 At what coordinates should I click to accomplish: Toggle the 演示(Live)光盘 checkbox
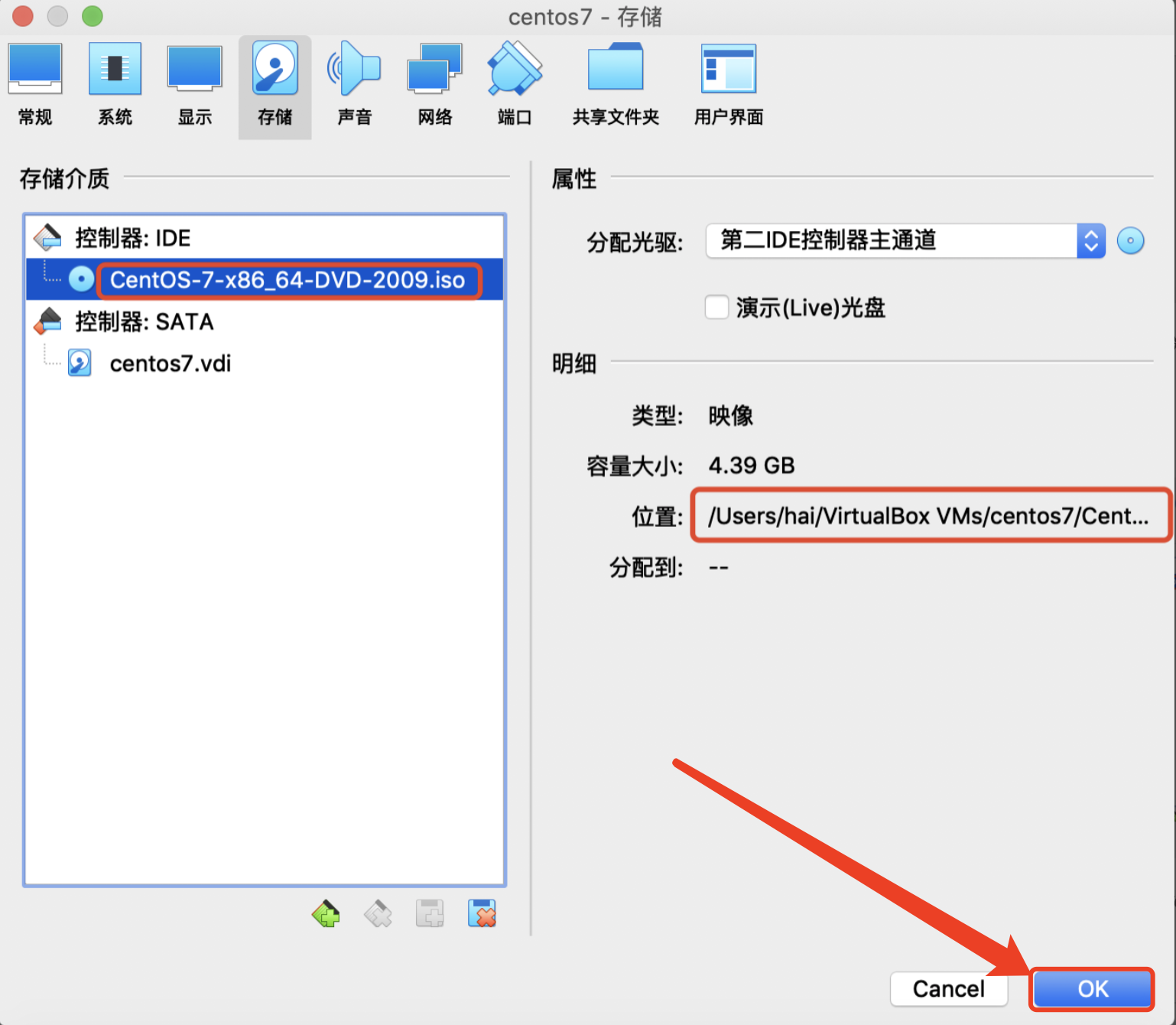[x=716, y=307]
